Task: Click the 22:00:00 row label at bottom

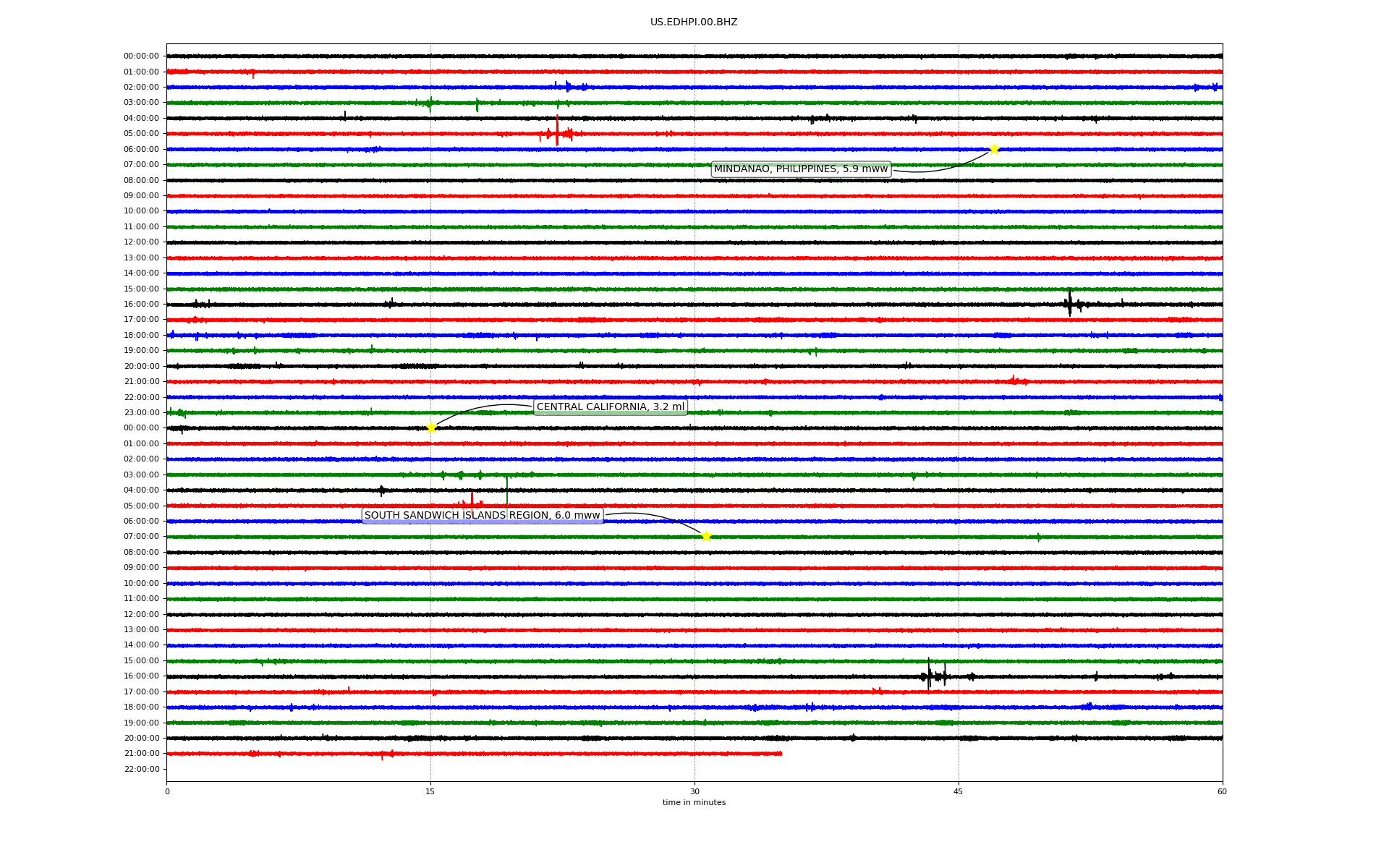Action: click(x=141, y=769)
